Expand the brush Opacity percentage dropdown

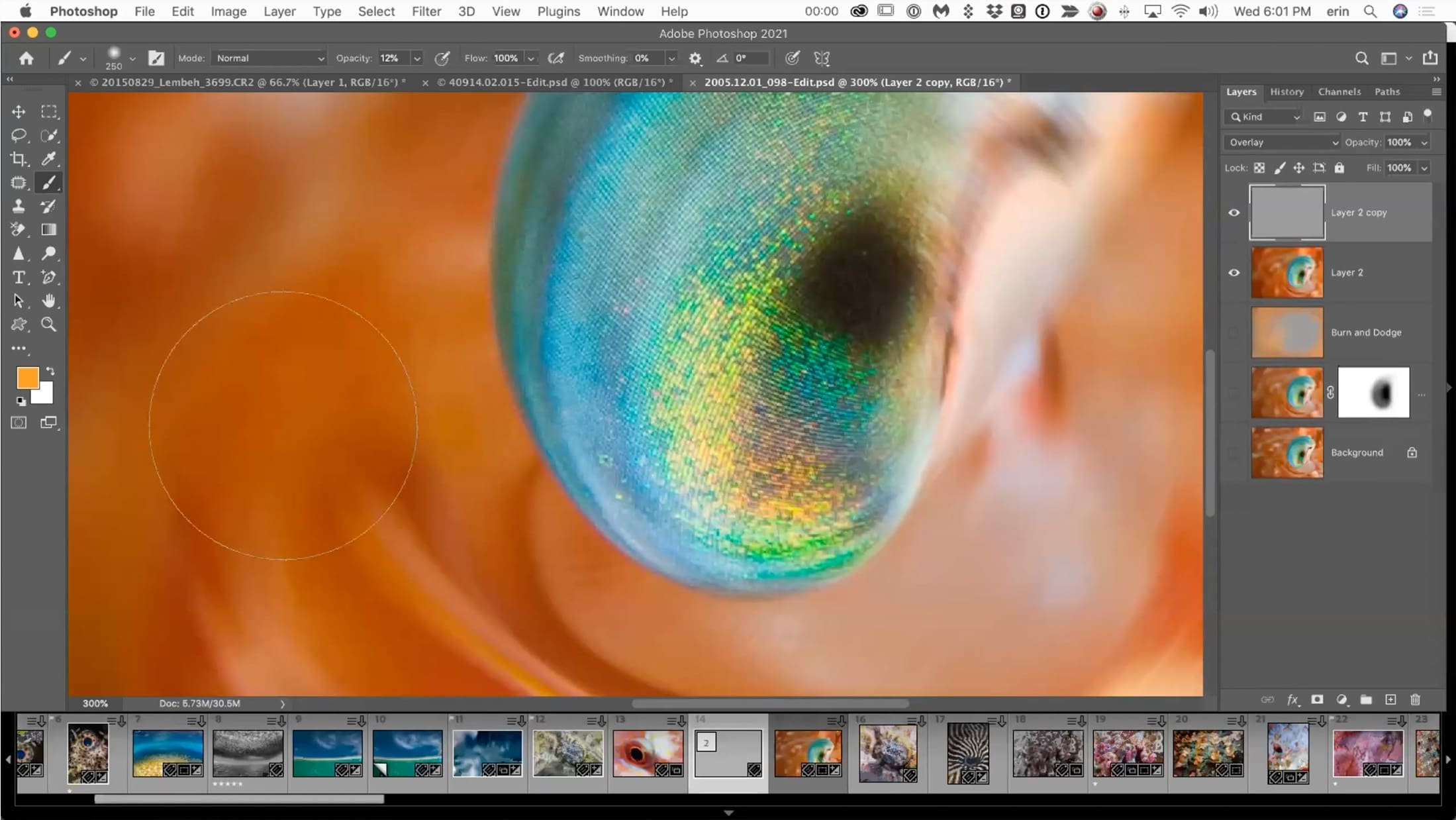tap(417, 58)
